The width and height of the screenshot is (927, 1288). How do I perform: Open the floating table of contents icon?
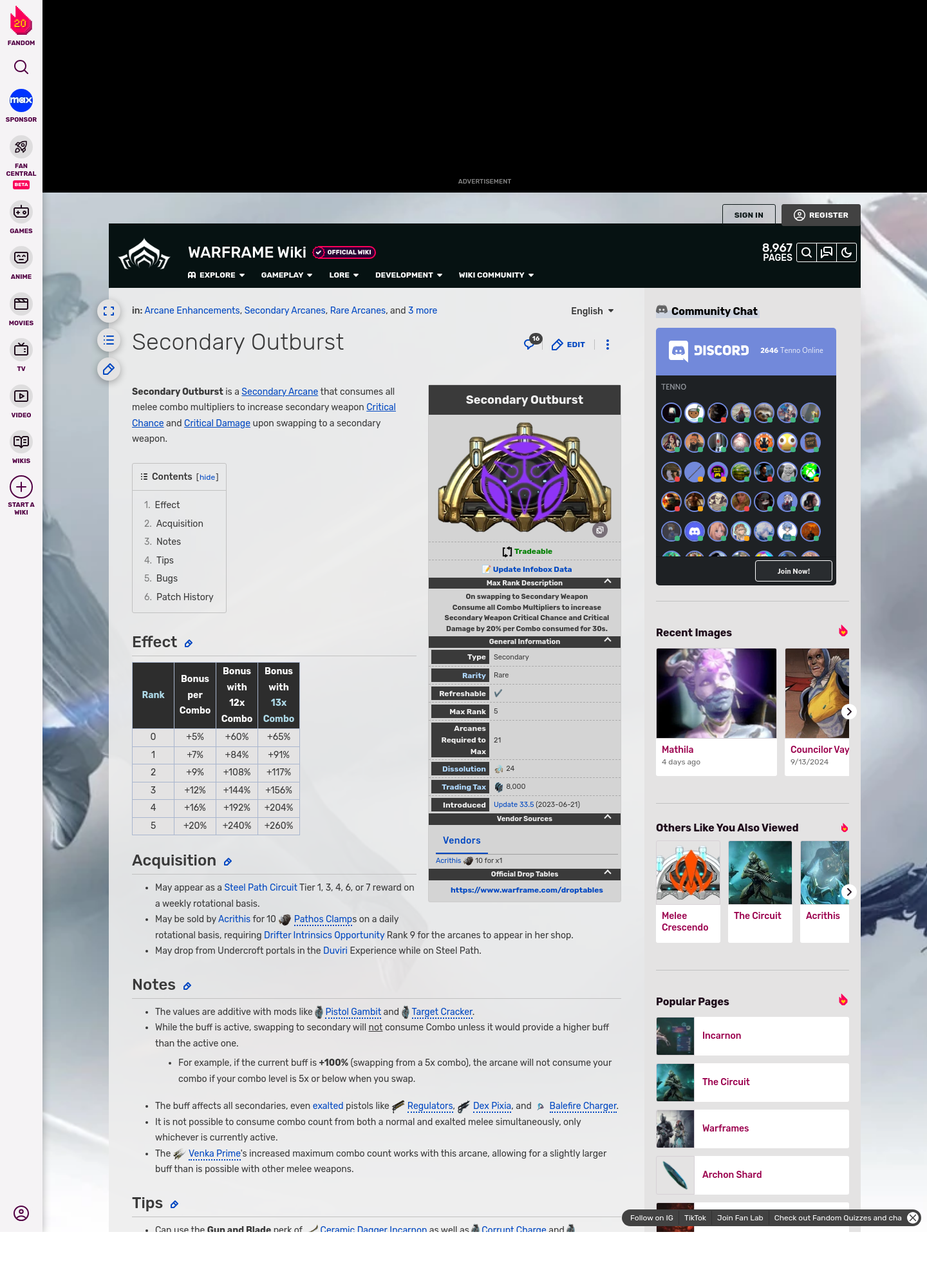(x=109, y=340)
